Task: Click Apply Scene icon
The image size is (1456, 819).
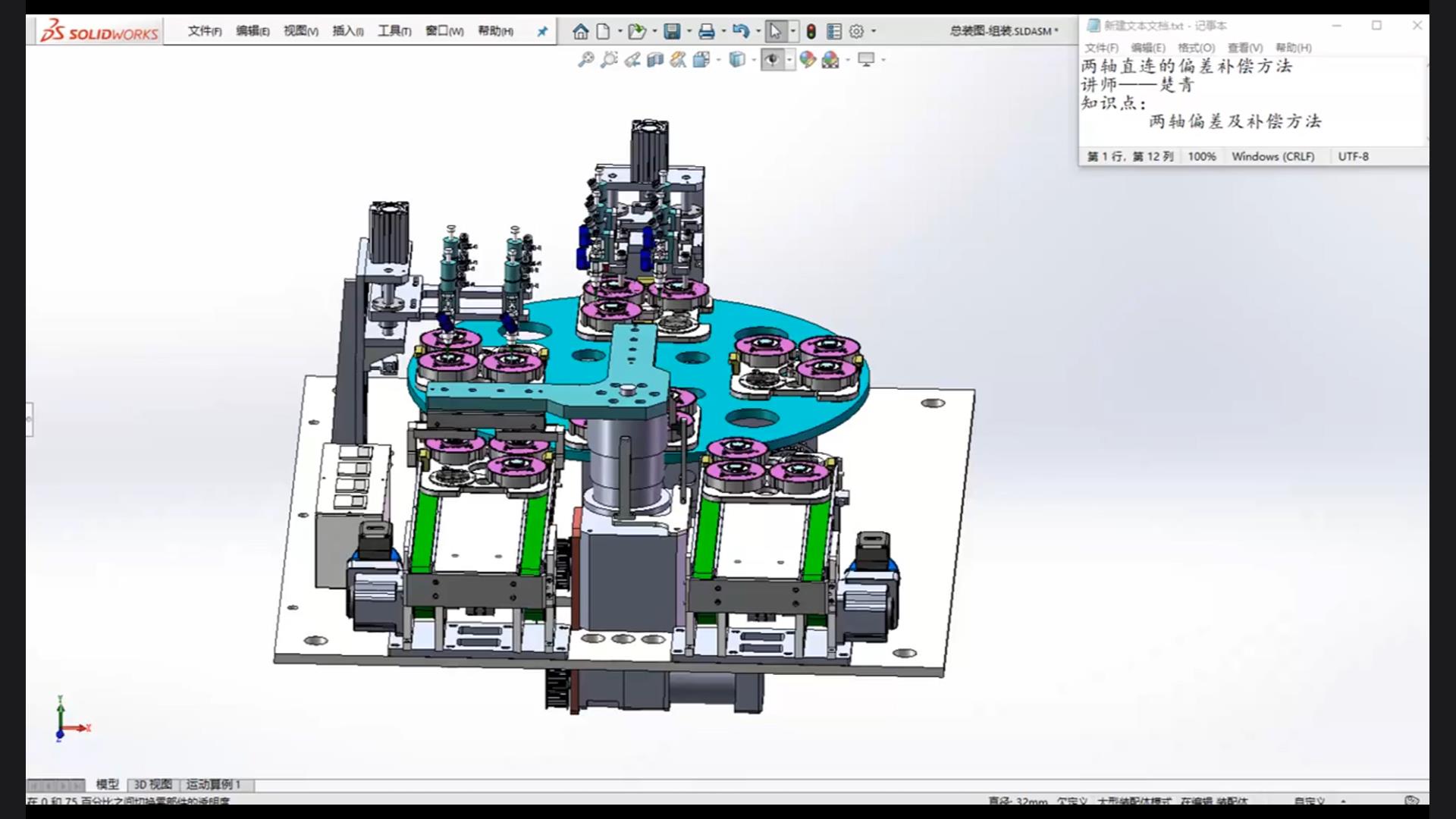Action: [x=830, y=59]
